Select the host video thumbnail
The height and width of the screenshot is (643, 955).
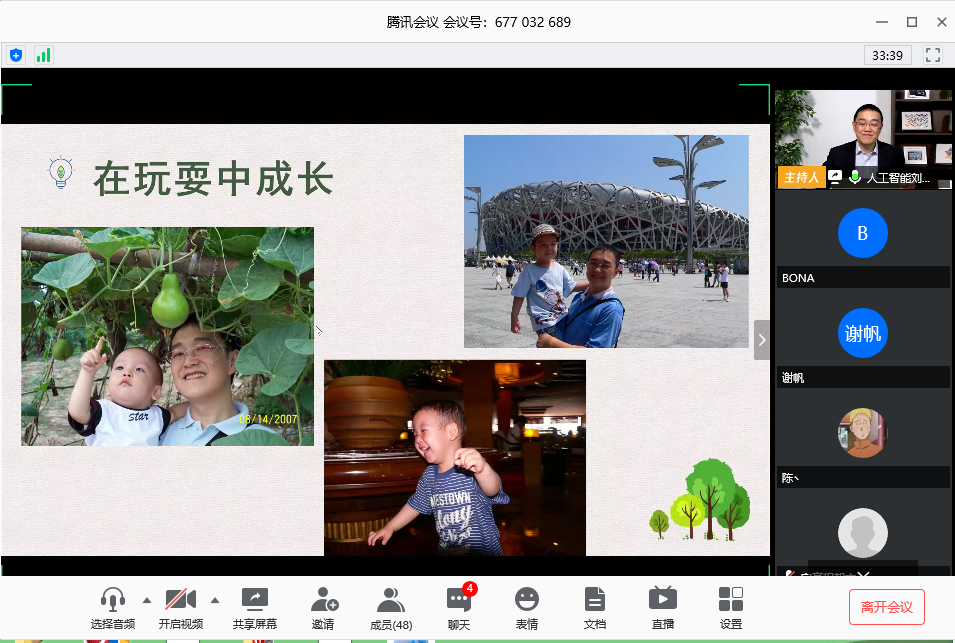pos(862,138)
